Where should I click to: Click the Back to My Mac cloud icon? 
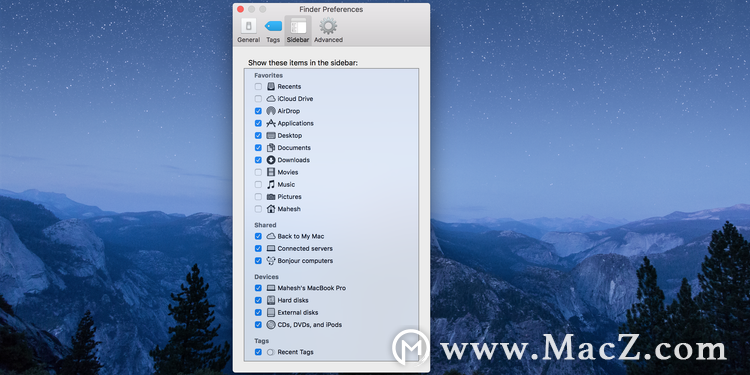tap(271, 236)
